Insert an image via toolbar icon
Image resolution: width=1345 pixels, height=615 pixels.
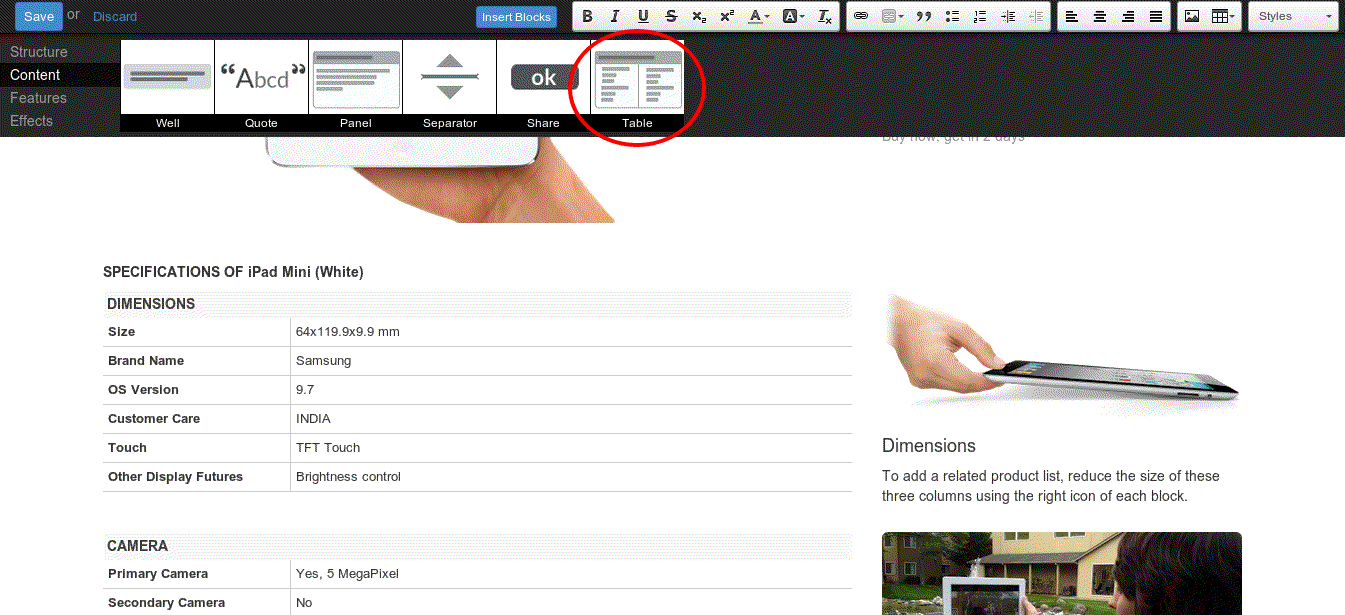point(1192,16)
